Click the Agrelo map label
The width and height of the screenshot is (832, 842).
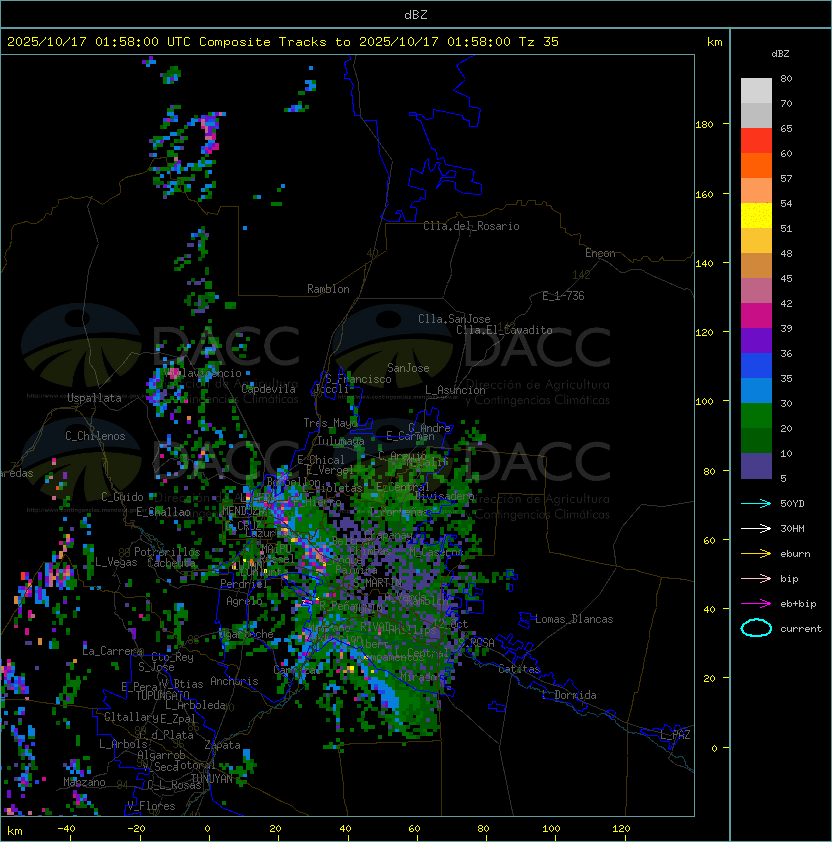point(244,601)
